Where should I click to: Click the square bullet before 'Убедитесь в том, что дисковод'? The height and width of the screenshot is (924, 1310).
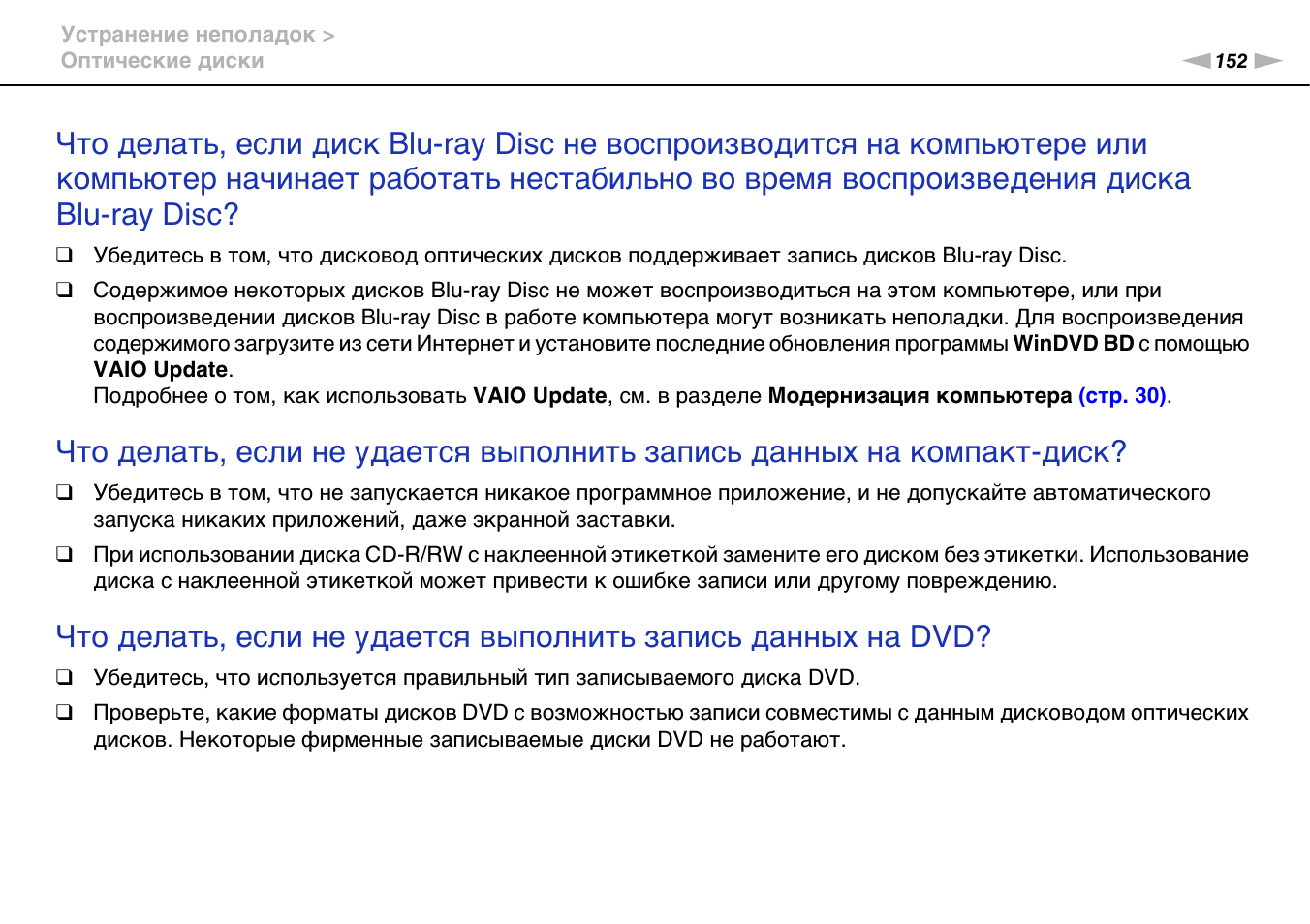pos(65,256)
